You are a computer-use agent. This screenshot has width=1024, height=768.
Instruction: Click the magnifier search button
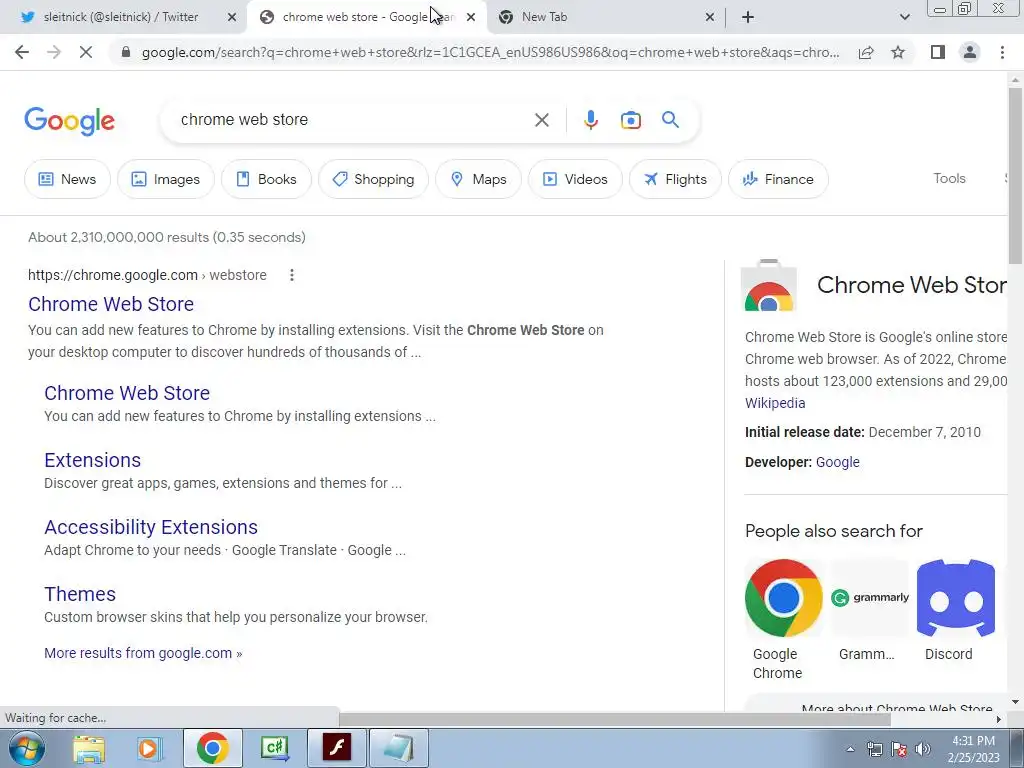[x=670, y=120]
